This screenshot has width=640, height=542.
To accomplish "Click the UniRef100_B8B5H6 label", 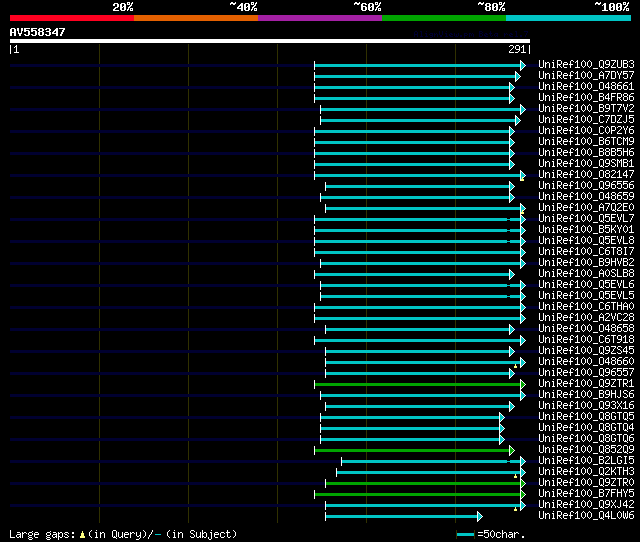I will click(586, 153).
